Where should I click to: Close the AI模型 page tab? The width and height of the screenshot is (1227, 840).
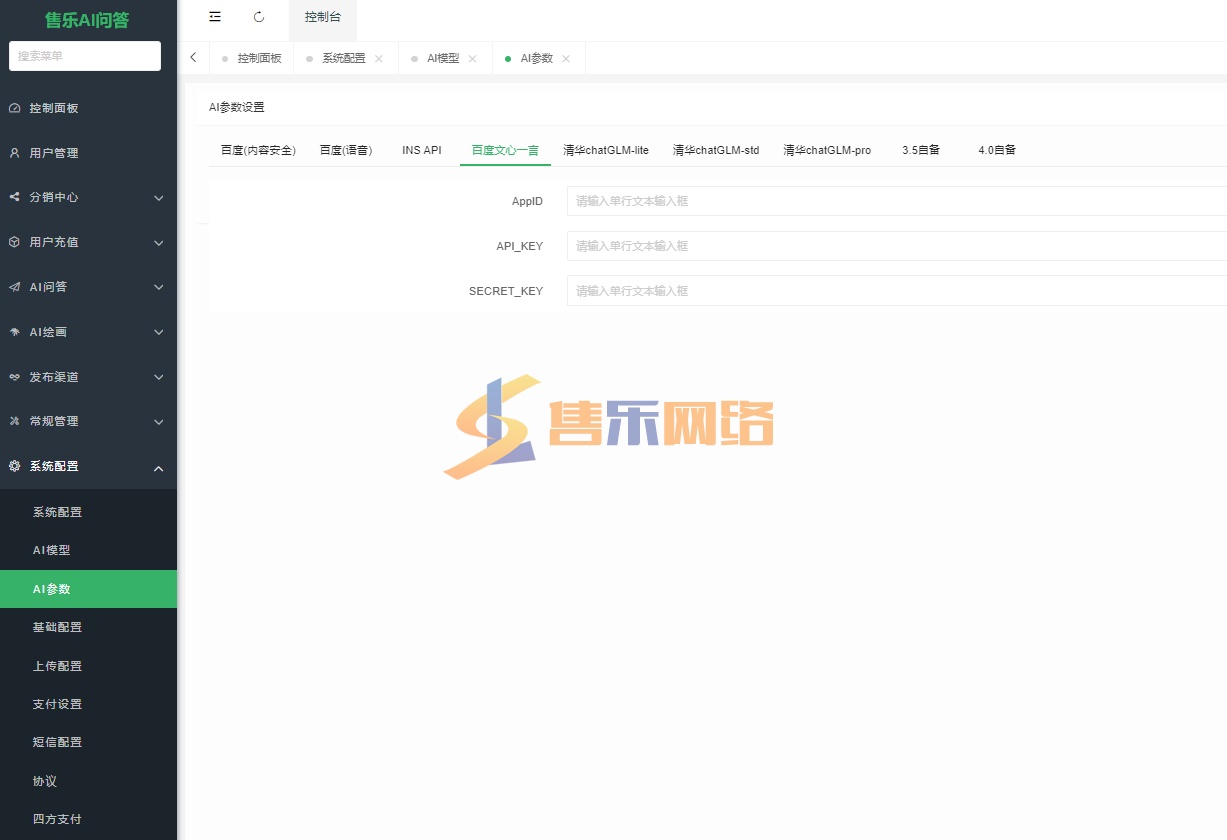point(472,59)
